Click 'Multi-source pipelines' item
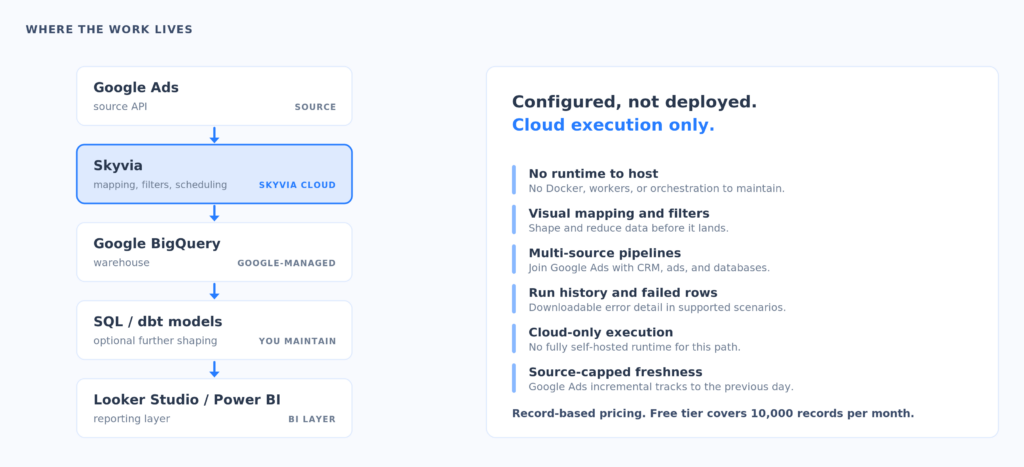The width and height of the screenshot is (1024, 467). point(605,253)
